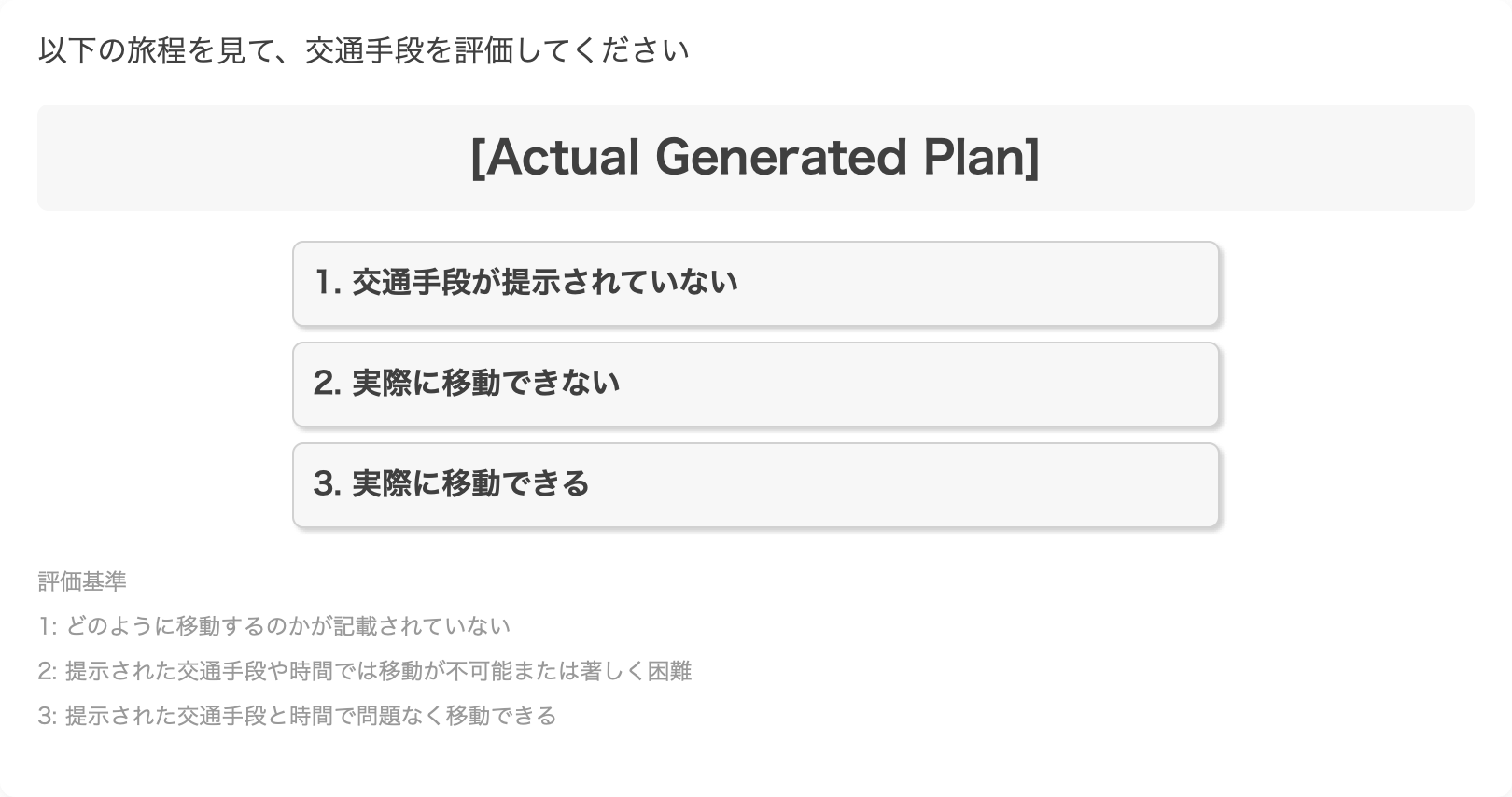Click the number "2." in the second option
The height and width of the screenshot is (797, 1512).
[x=327, y=383]
